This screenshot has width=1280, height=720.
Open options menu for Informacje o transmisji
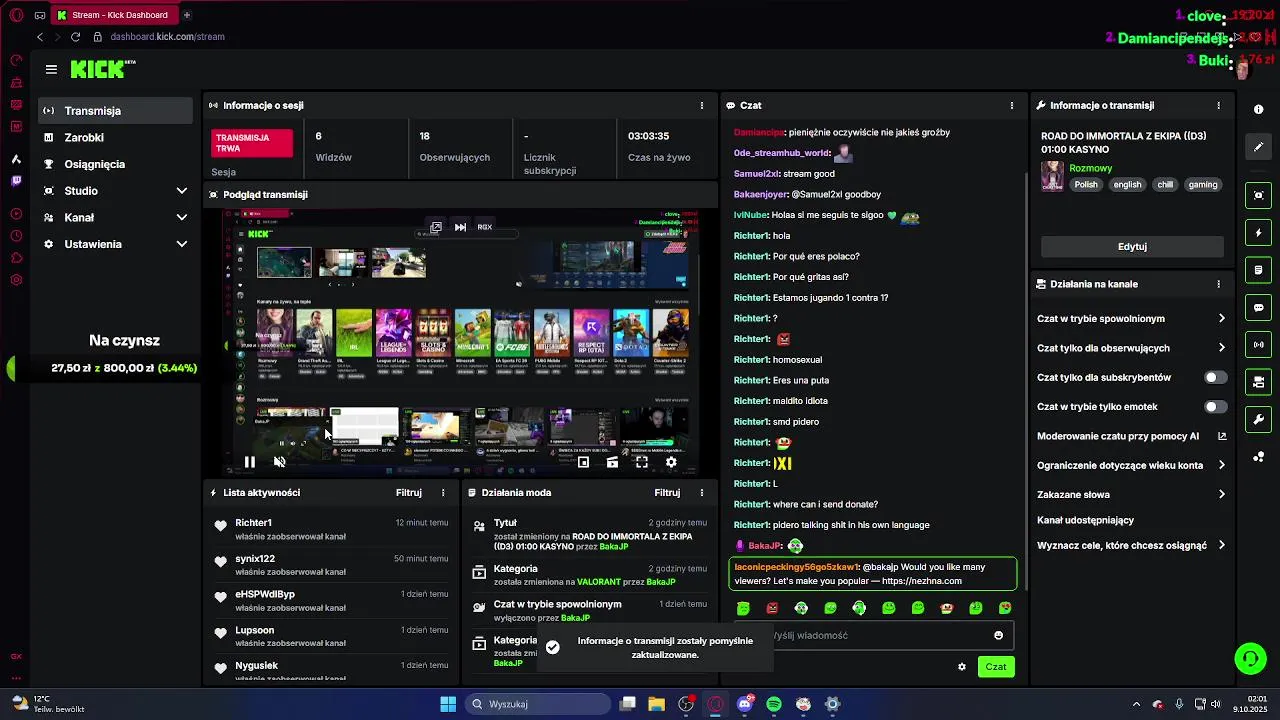(x=1218, y=105)
